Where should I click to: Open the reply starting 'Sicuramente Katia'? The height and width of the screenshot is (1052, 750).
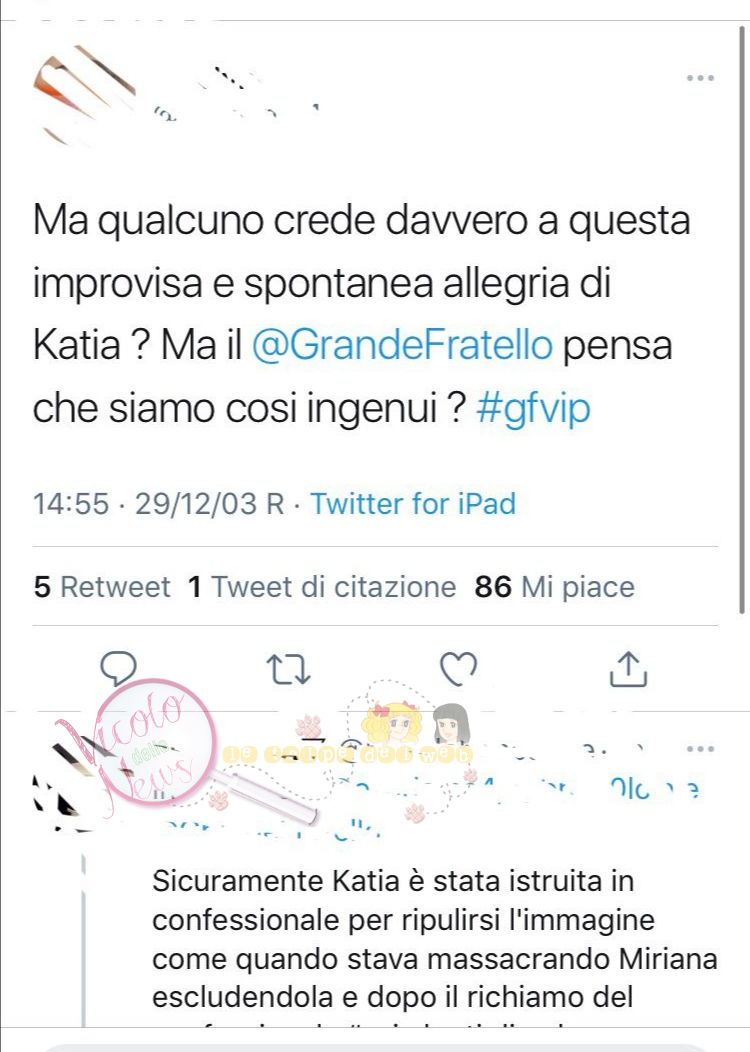[435, 939]
